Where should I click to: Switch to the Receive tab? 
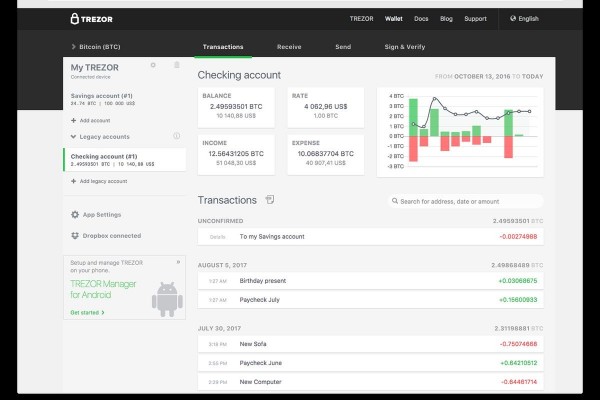289,47
